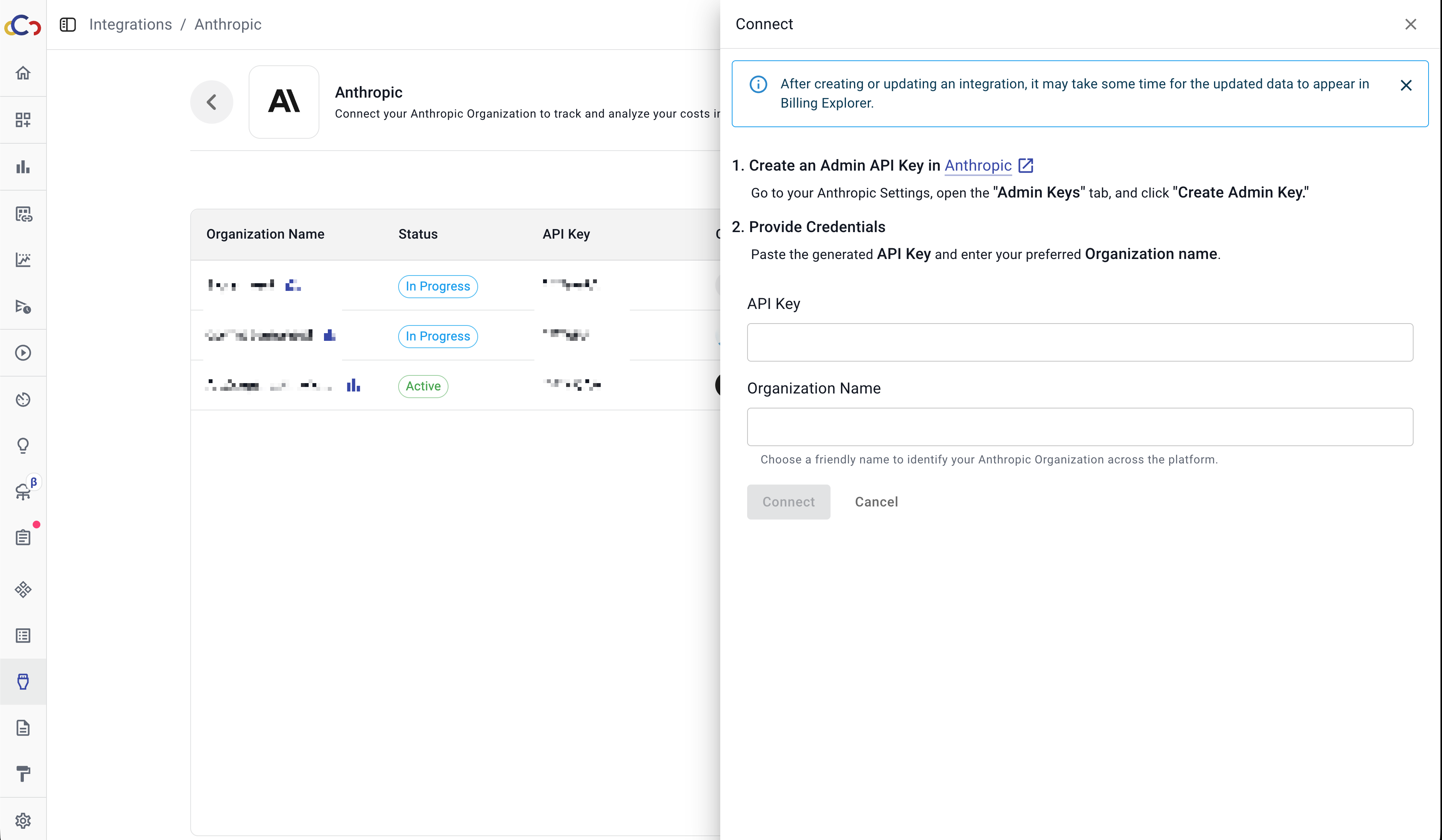Focus the Organization Name input field

coord(1079,427)
